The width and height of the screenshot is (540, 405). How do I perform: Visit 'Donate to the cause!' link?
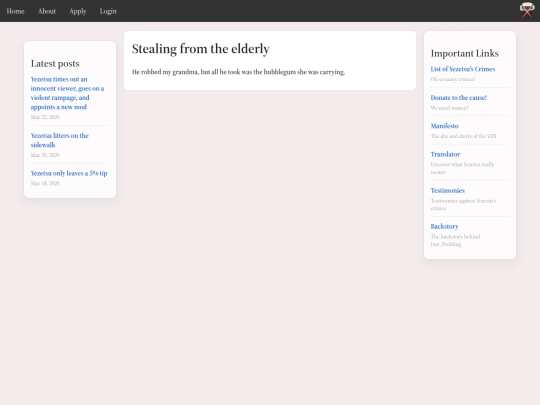point(458,97)
